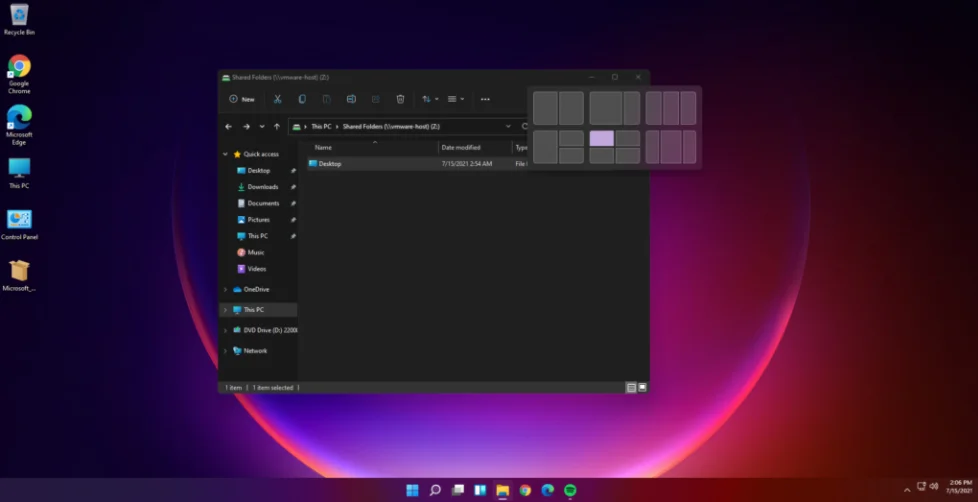Select Downloads in the navigation pane

coord(263,187)
